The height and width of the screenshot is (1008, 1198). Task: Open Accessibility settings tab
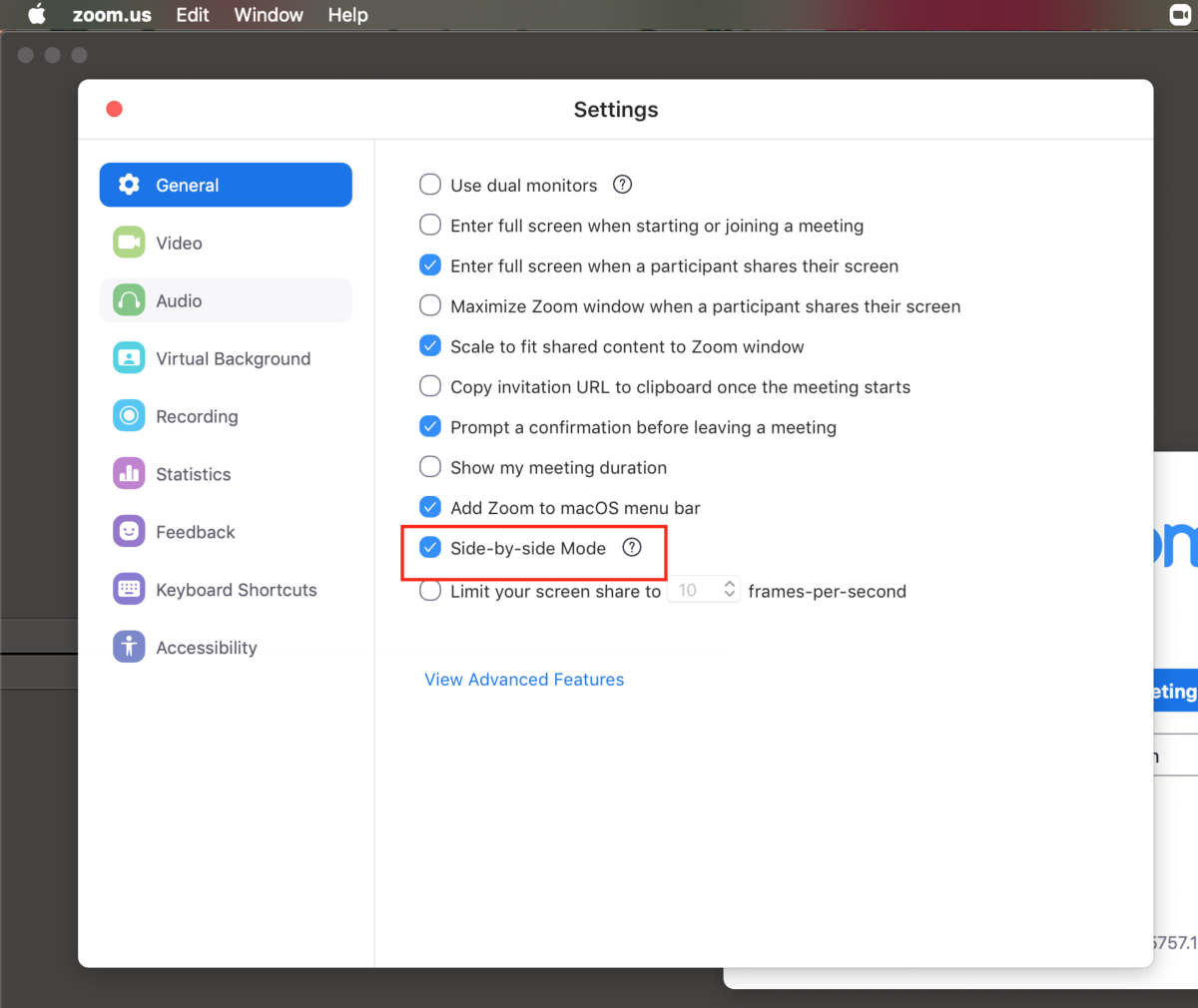tap(226, 648)
